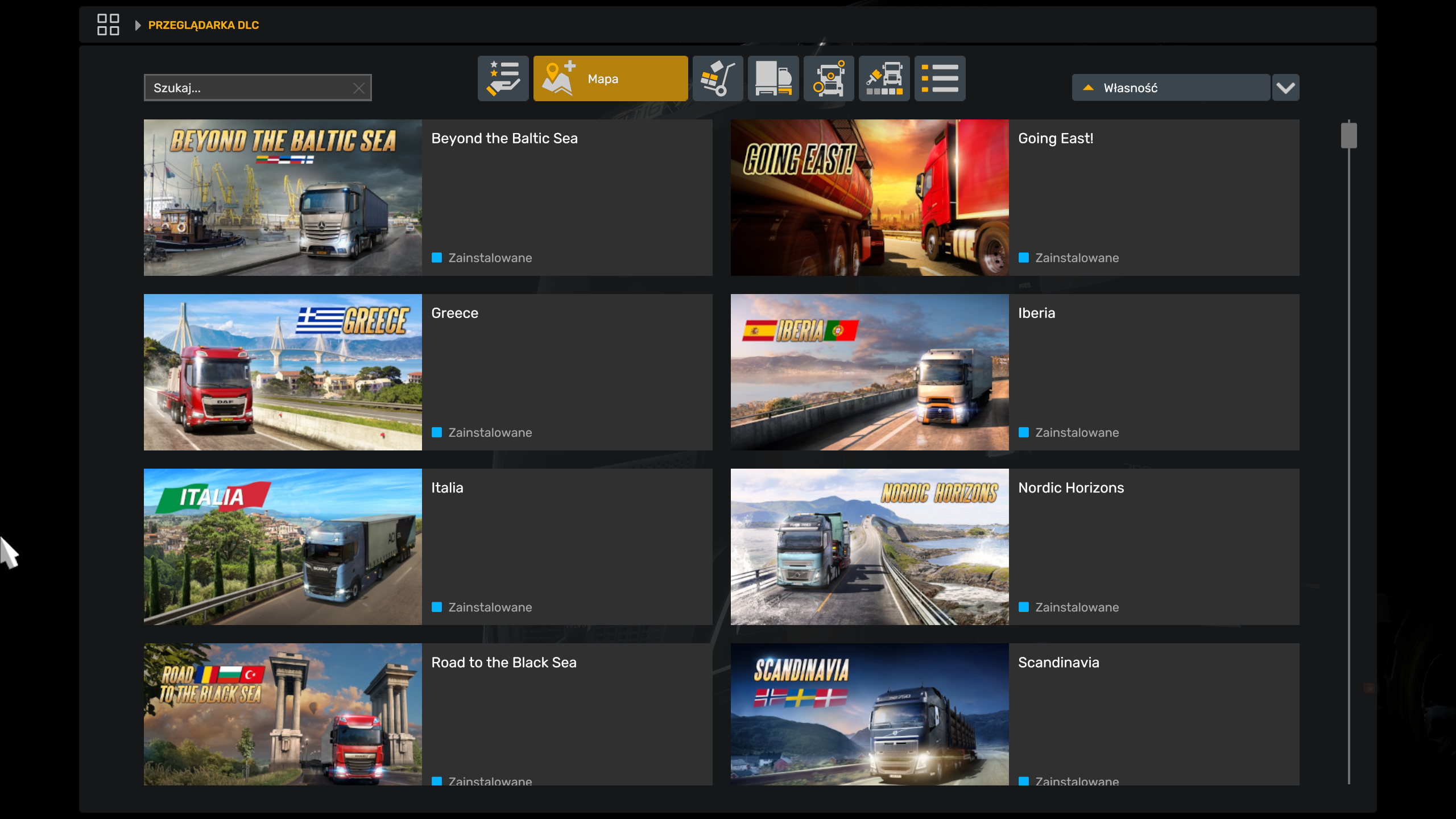Toggle sort direction arrow beside Własność

pos(1088,88)
